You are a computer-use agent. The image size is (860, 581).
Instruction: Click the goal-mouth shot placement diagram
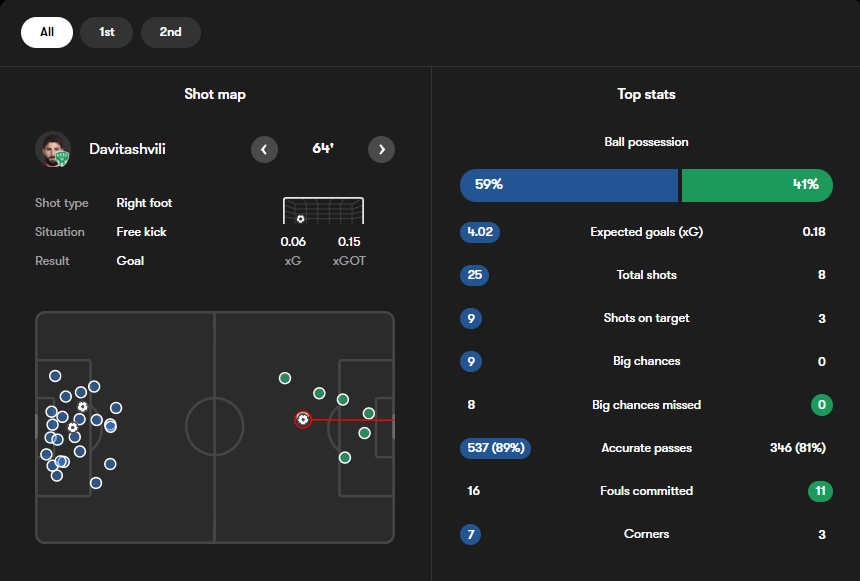pos(323,211)
